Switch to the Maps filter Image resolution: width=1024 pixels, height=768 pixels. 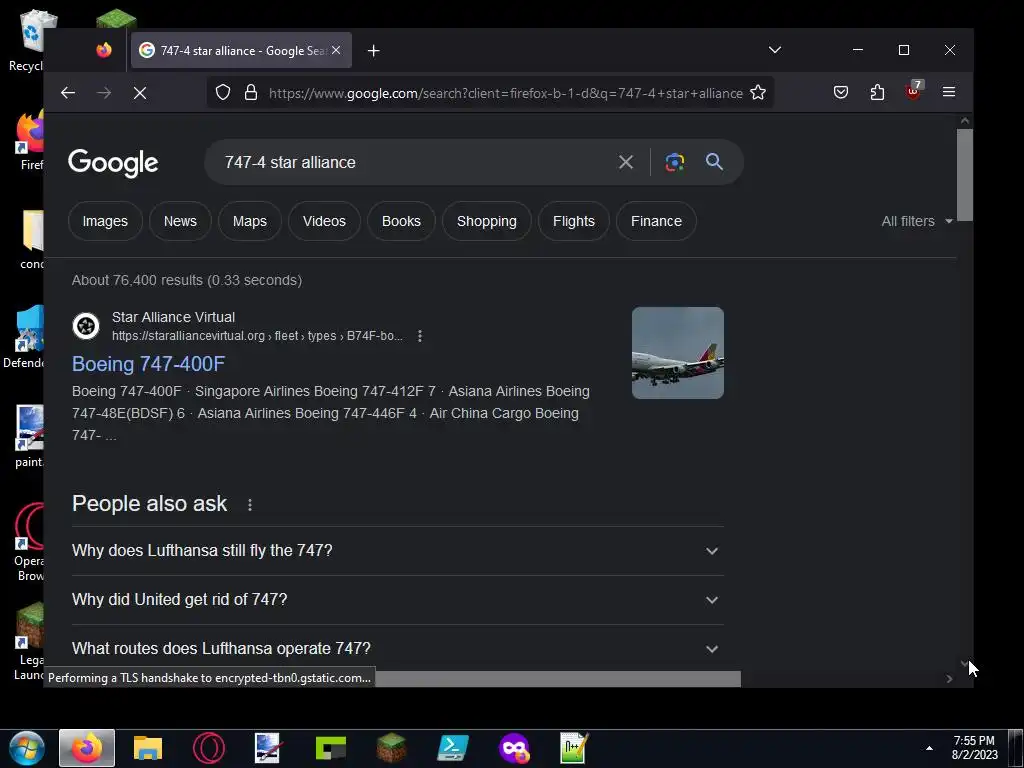250,221
